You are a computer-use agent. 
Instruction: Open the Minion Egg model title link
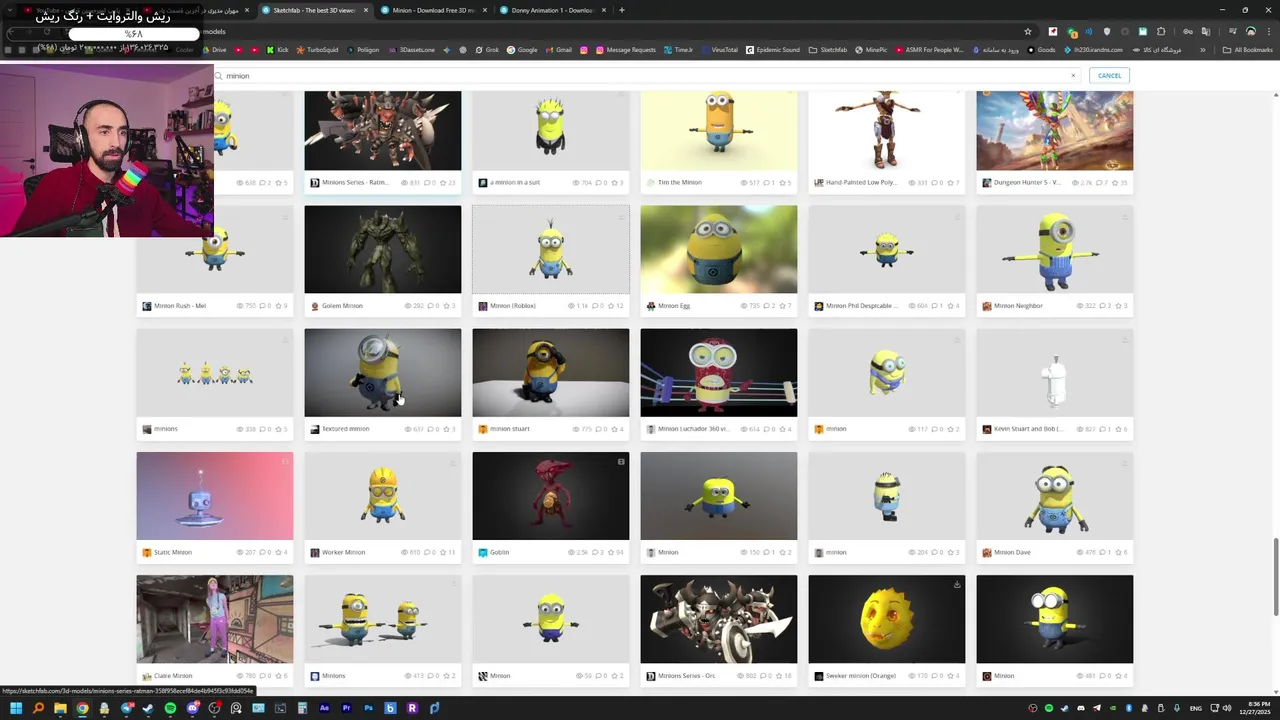pyautogui.click(x=674, y=306)
